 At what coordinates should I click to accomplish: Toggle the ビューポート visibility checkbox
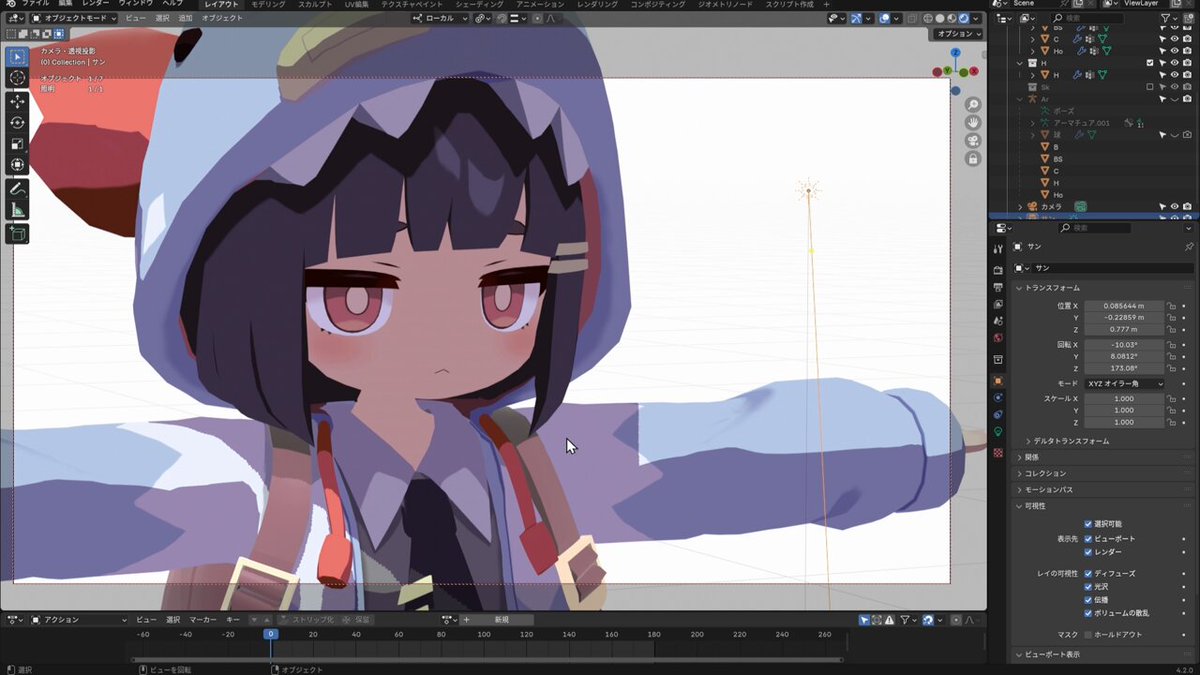point(1088,538)
